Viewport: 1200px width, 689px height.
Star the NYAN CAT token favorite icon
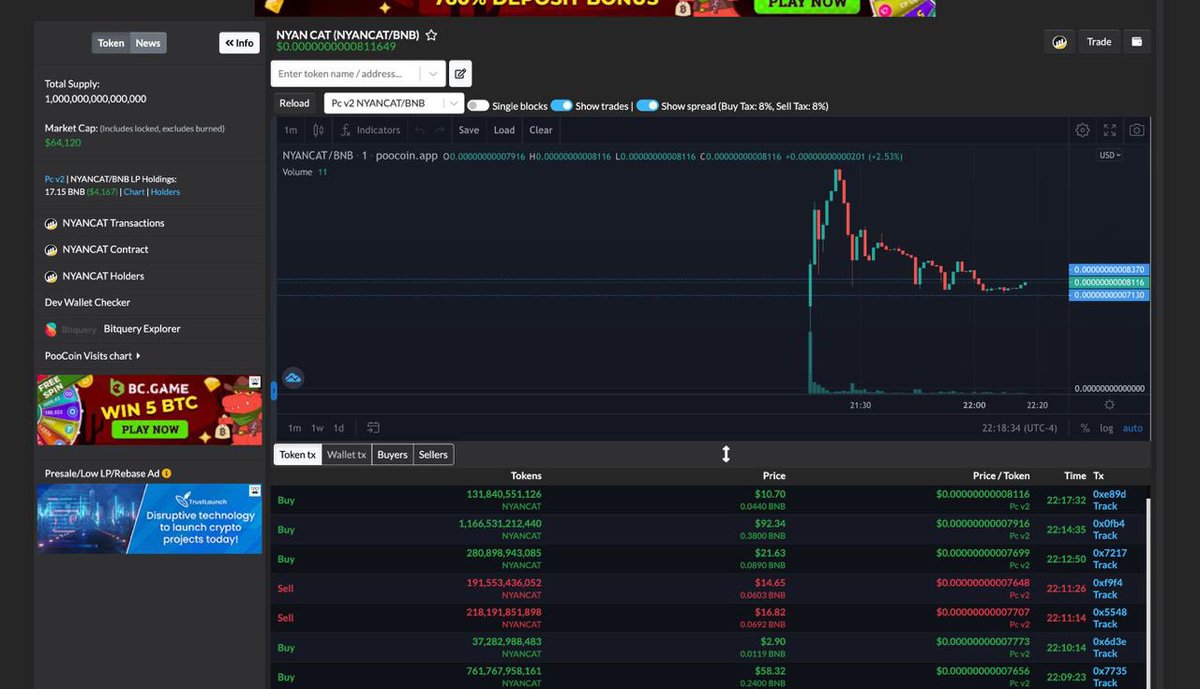pos(431,34)
